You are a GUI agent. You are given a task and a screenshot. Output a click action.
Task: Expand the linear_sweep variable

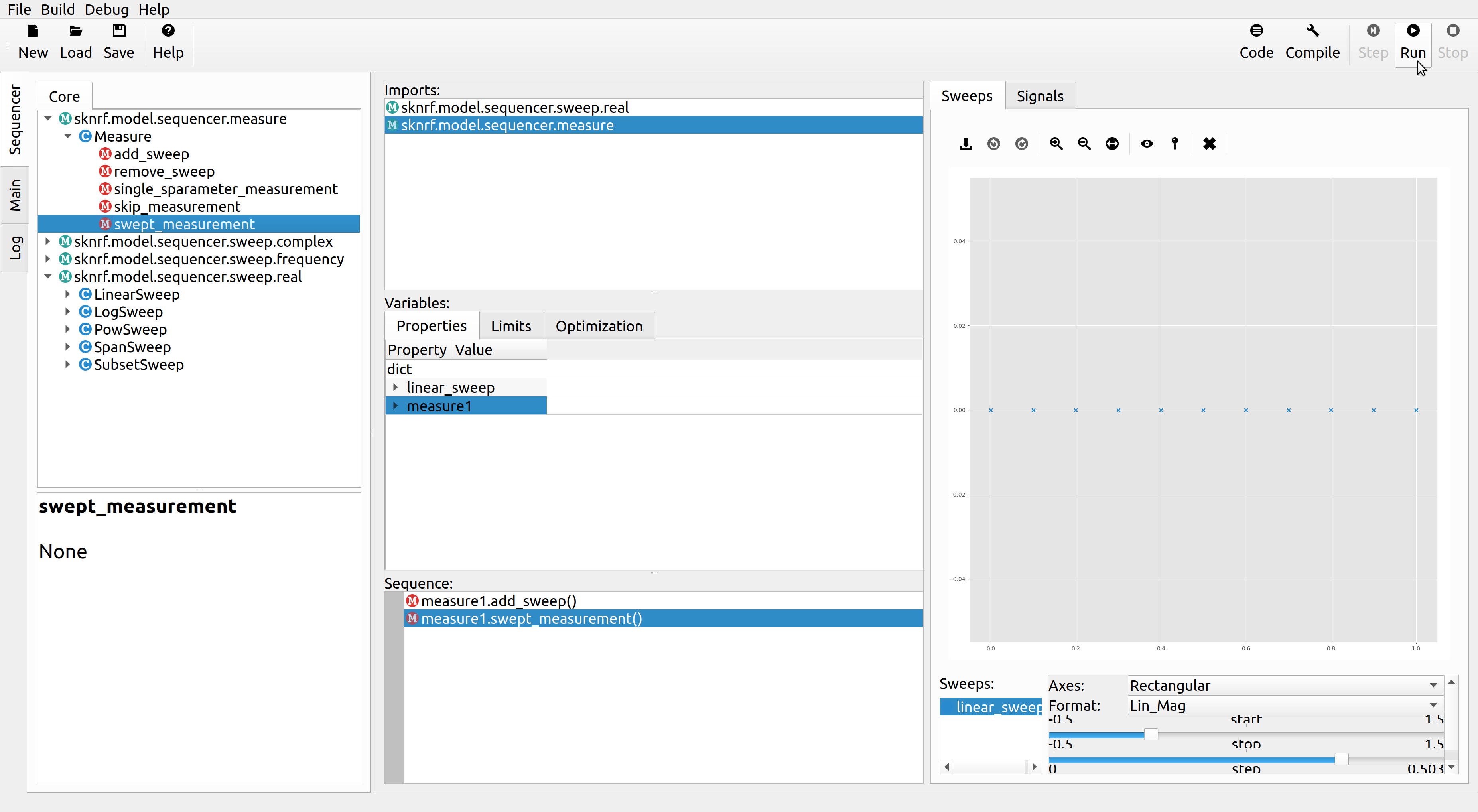tap(395, 387)
